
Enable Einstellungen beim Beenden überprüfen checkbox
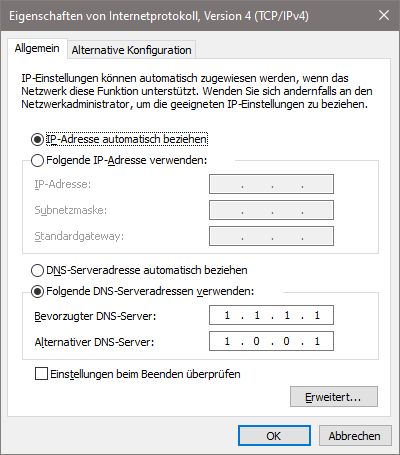tap(41, 374)
